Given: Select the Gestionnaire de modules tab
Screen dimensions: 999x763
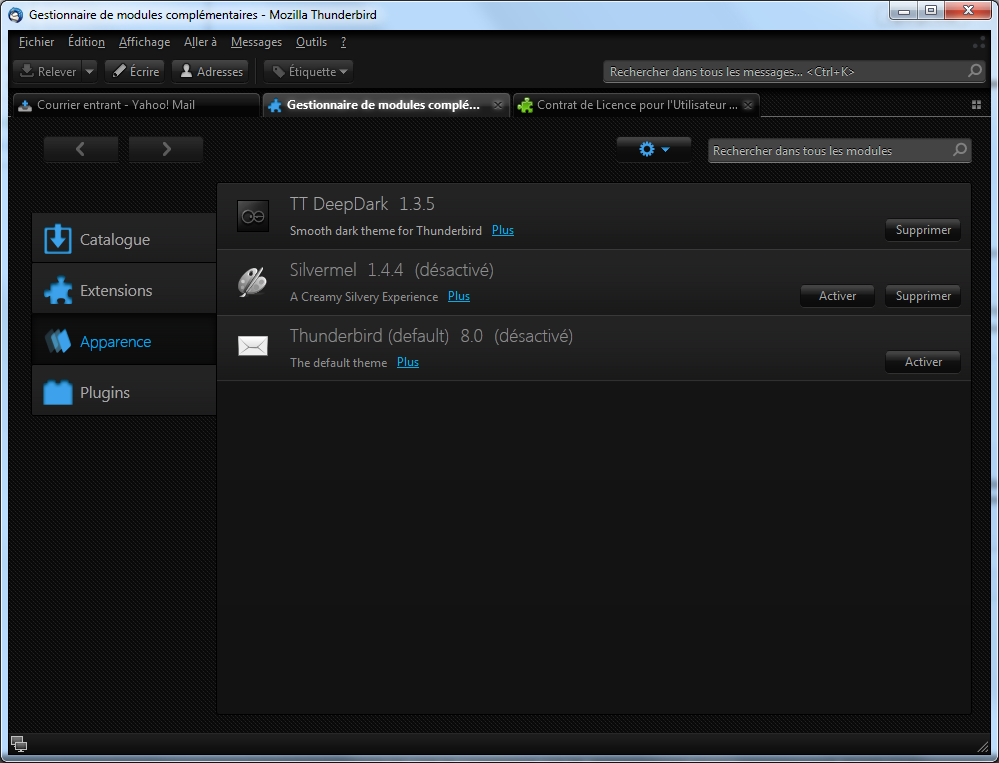Looking at the screenshot, I should coord(386,105).
